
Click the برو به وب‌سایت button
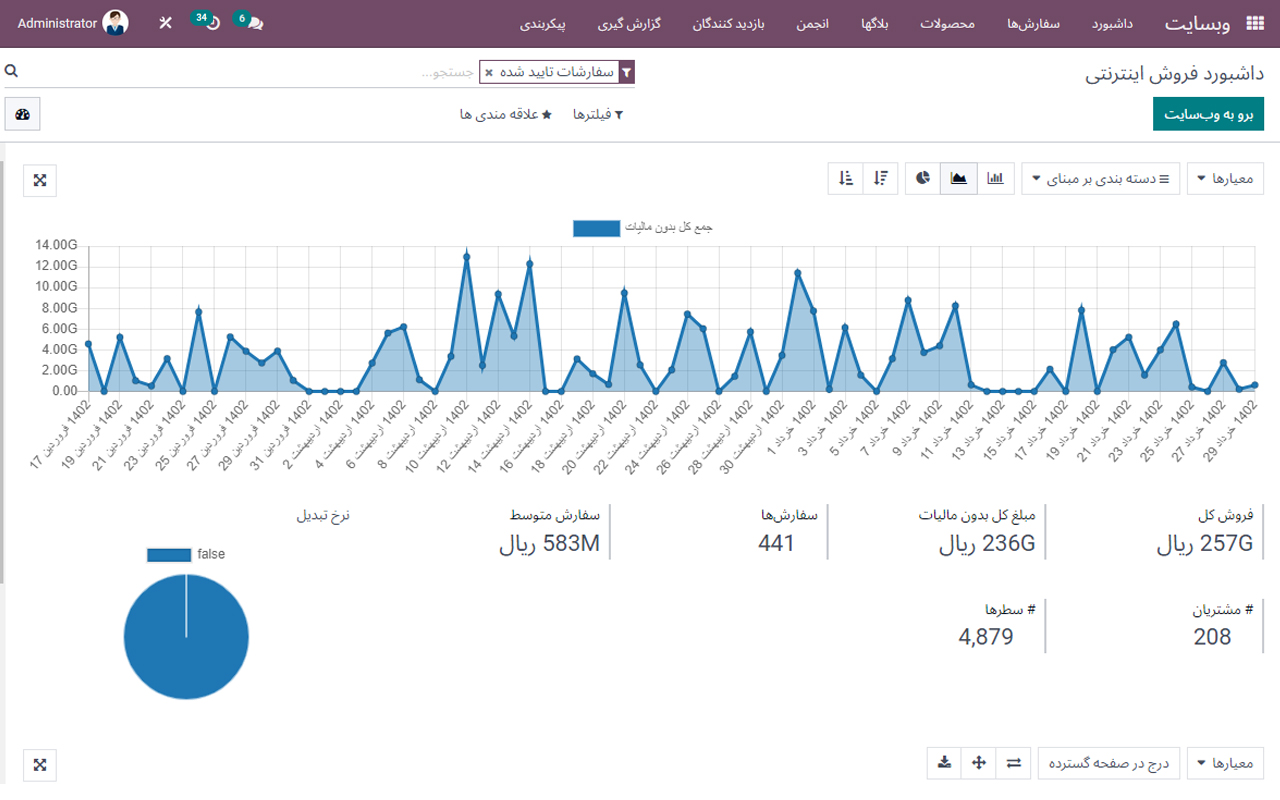(x=1208, y=113)
